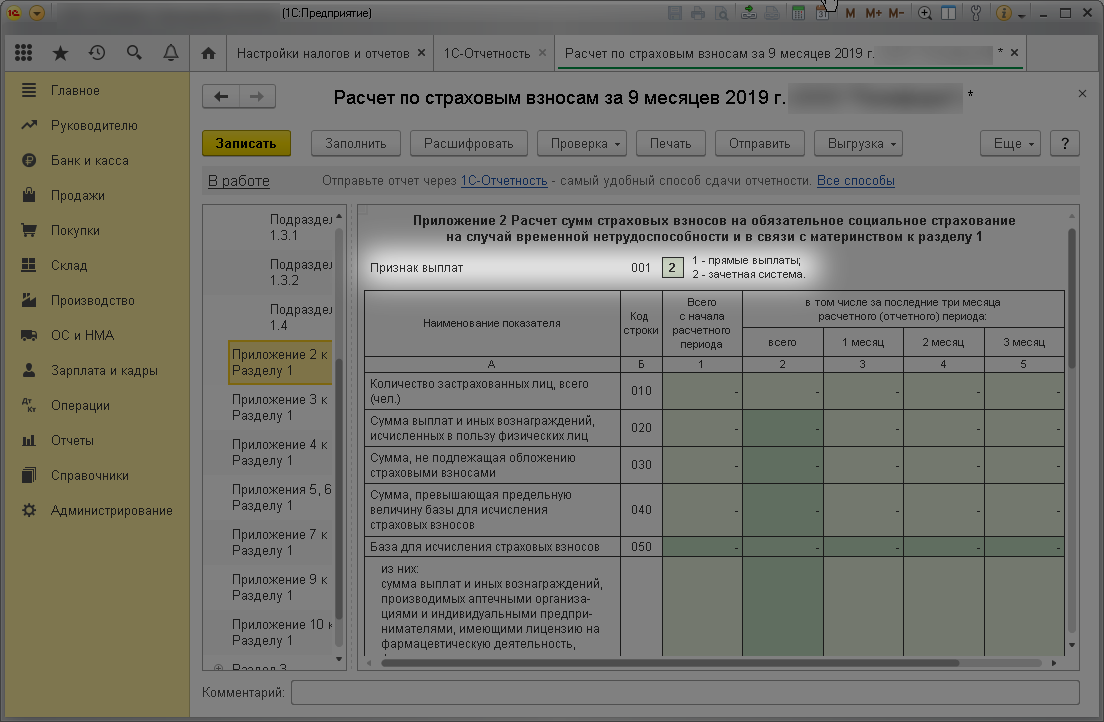Screen dimensions: 1104x722
Task: Open the Все способы link
Action: coord(855,181)
